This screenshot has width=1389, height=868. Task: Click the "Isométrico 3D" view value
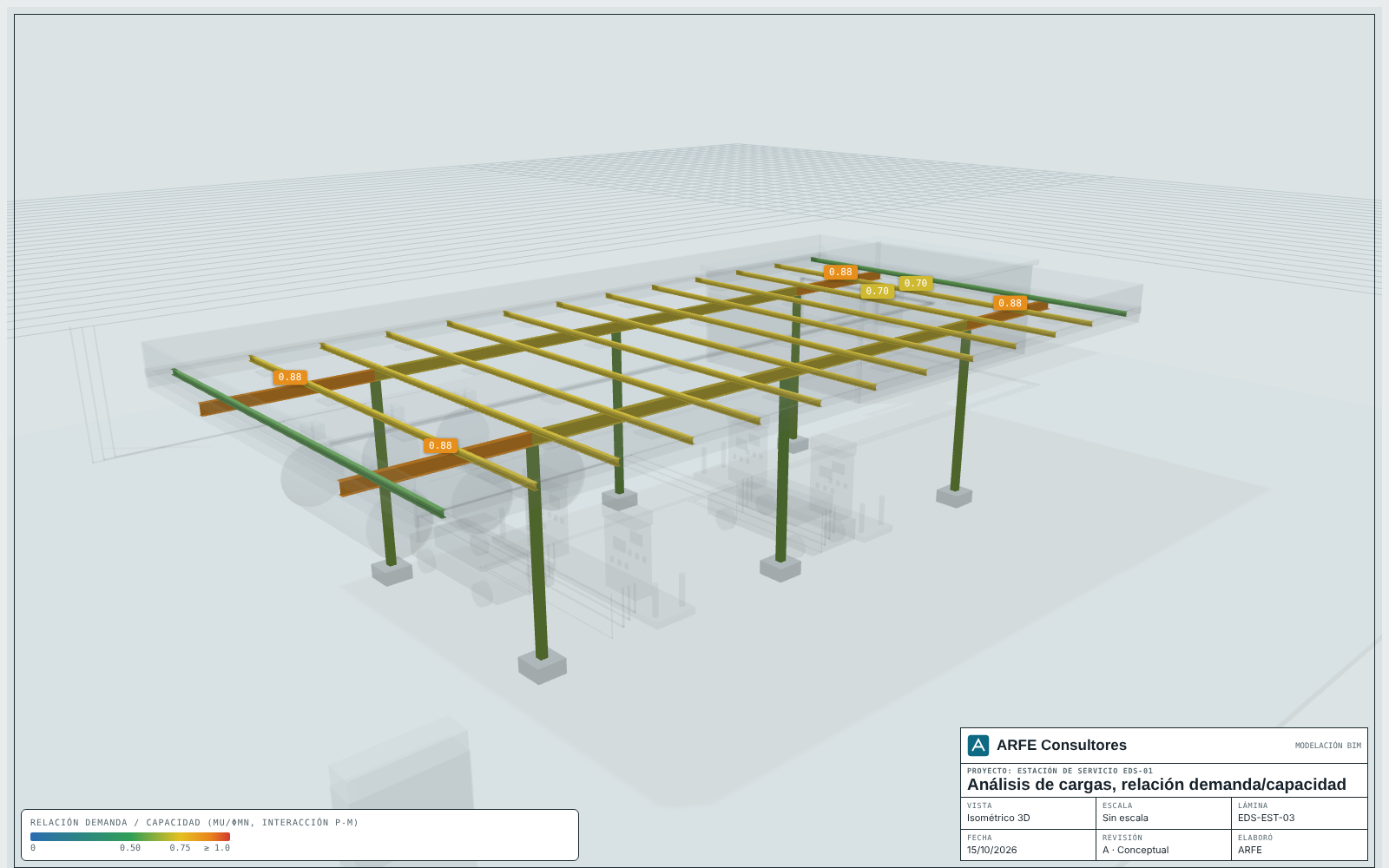click(998, 818)
